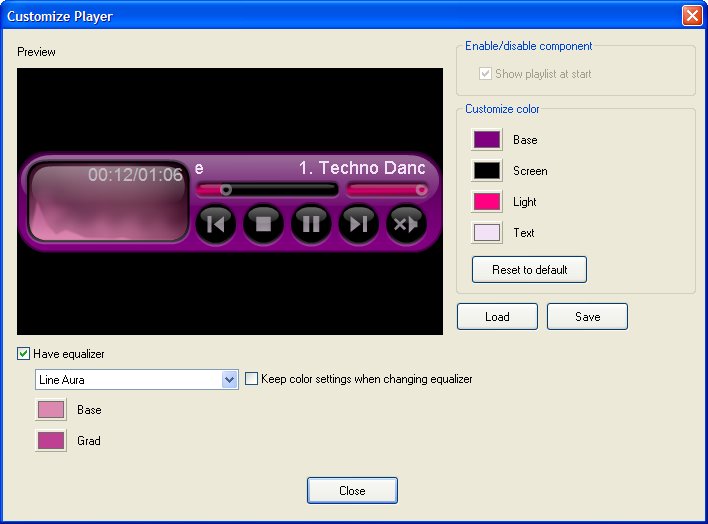The width and height of the screenshot is (708, 524).
Task: Click the previous track button in preview
Action: coord(215,224)
